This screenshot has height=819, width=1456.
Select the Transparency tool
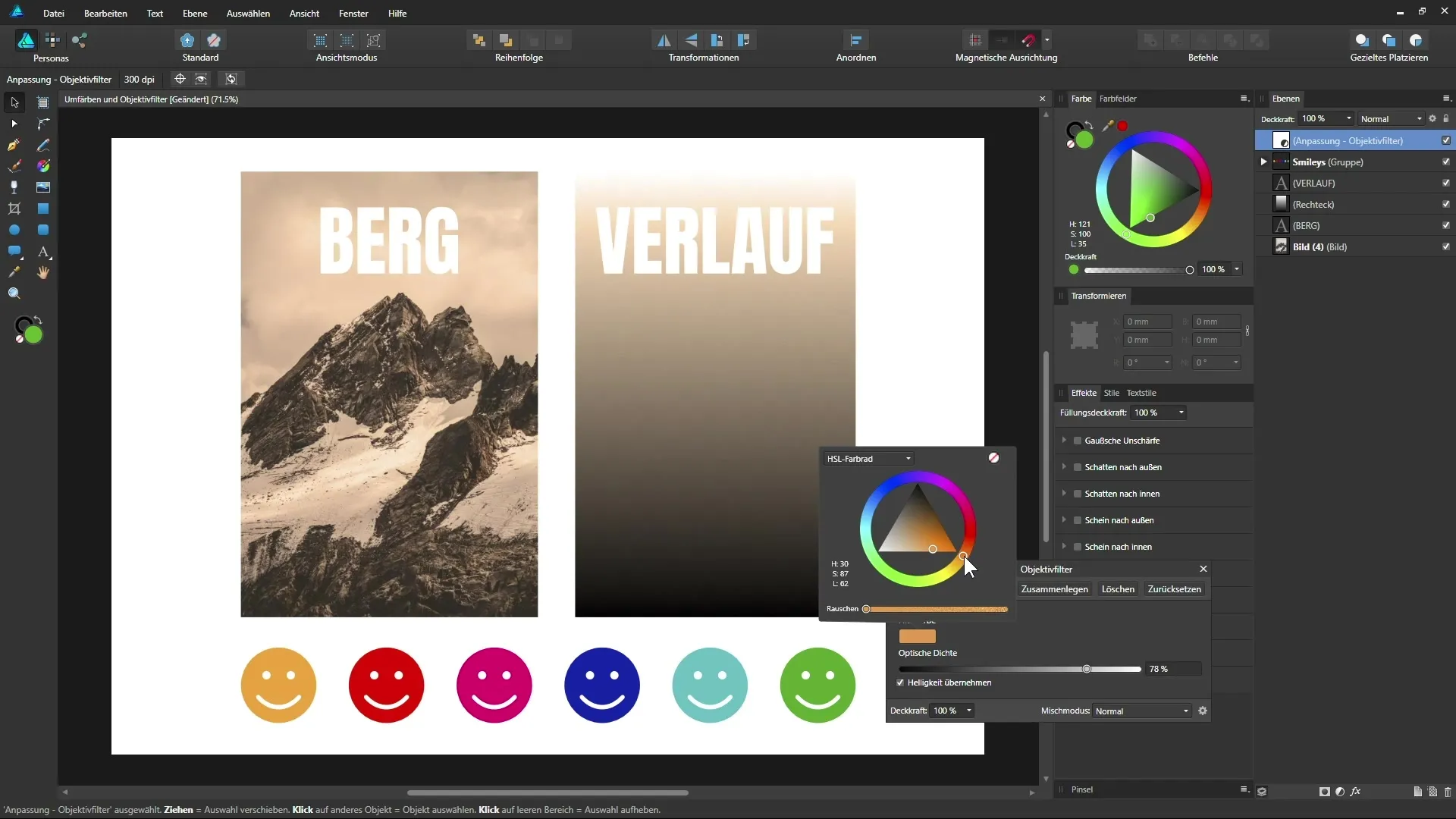[x=14, y=187]
